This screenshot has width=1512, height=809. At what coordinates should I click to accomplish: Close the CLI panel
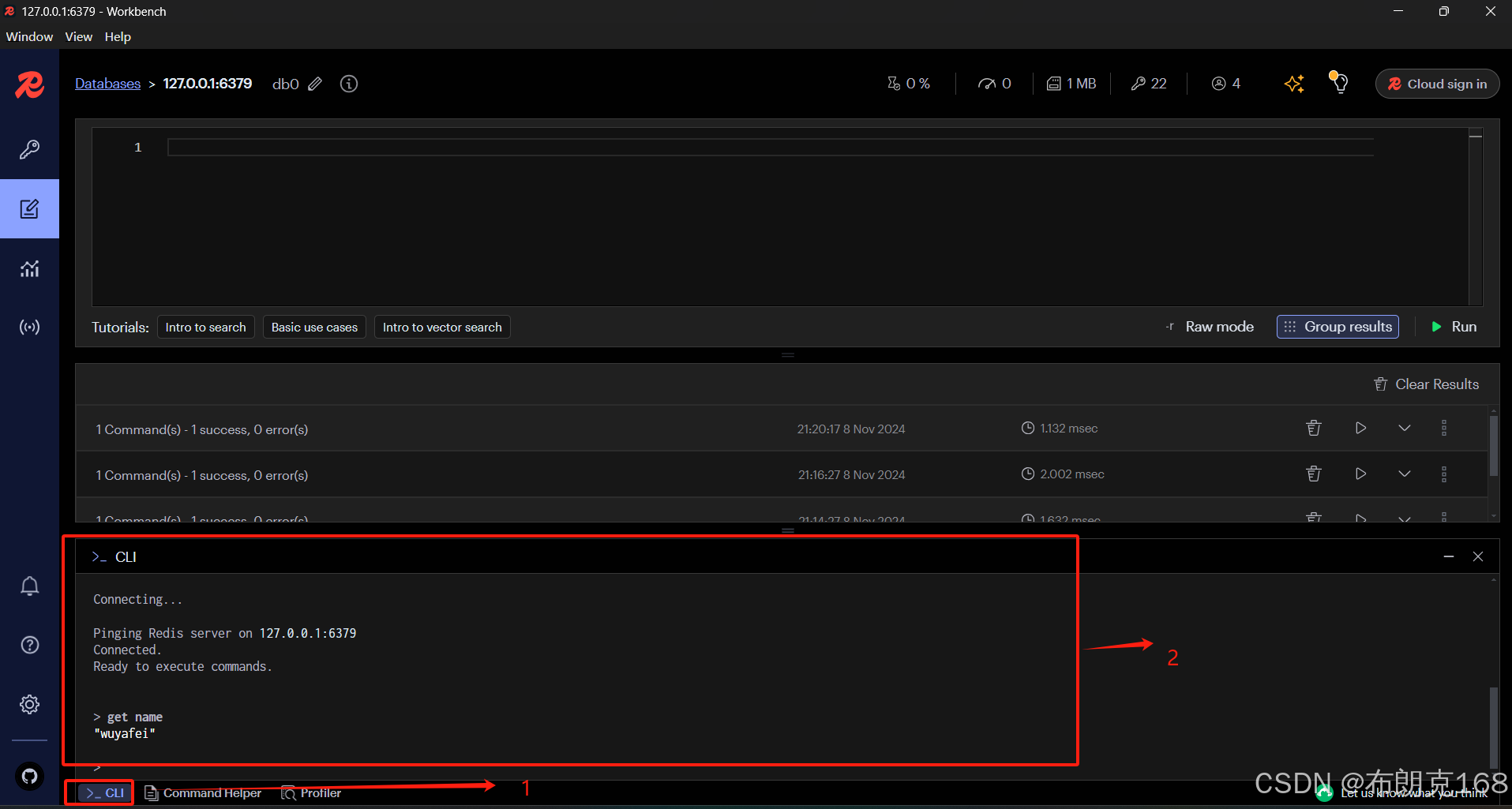(x=1478, y=556)
